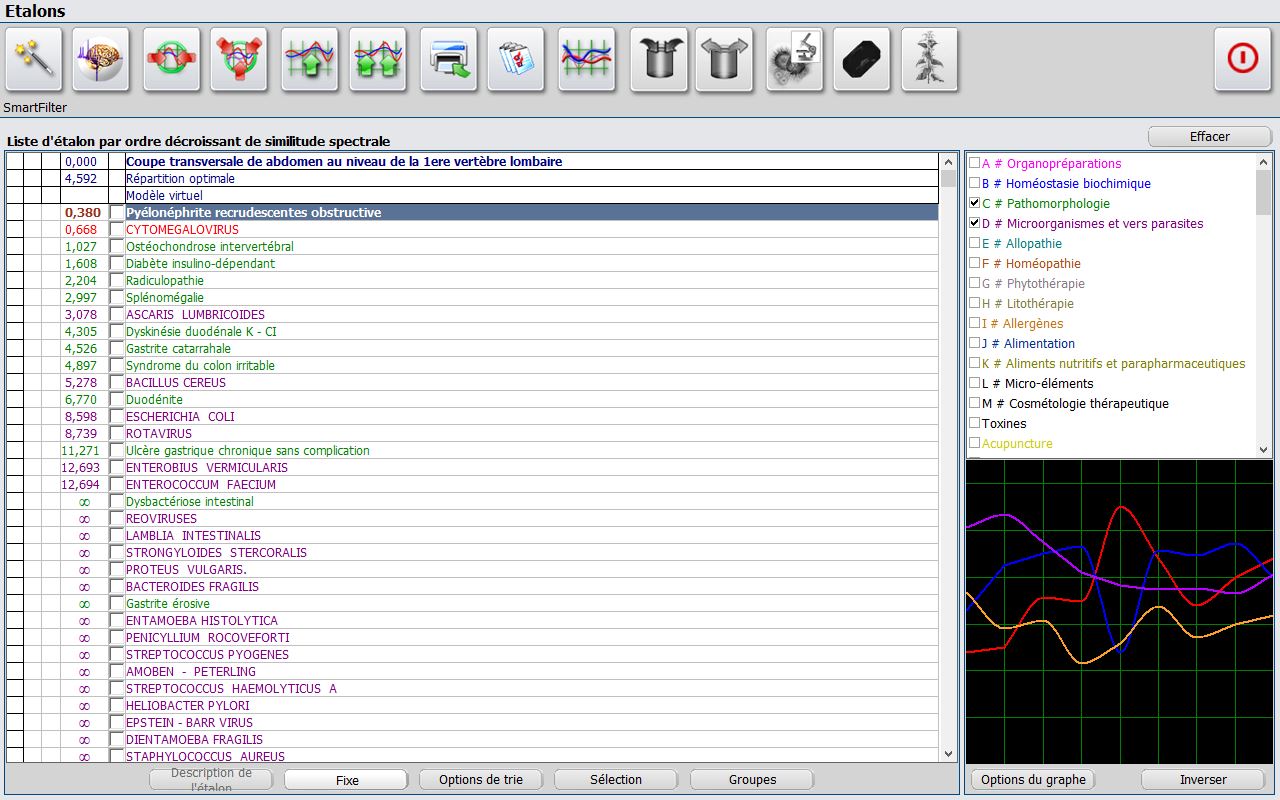The height and width of the screenshot is (800, 1280).
Task: Enable the A # Organopréparations checkbox
Action: 975,163
